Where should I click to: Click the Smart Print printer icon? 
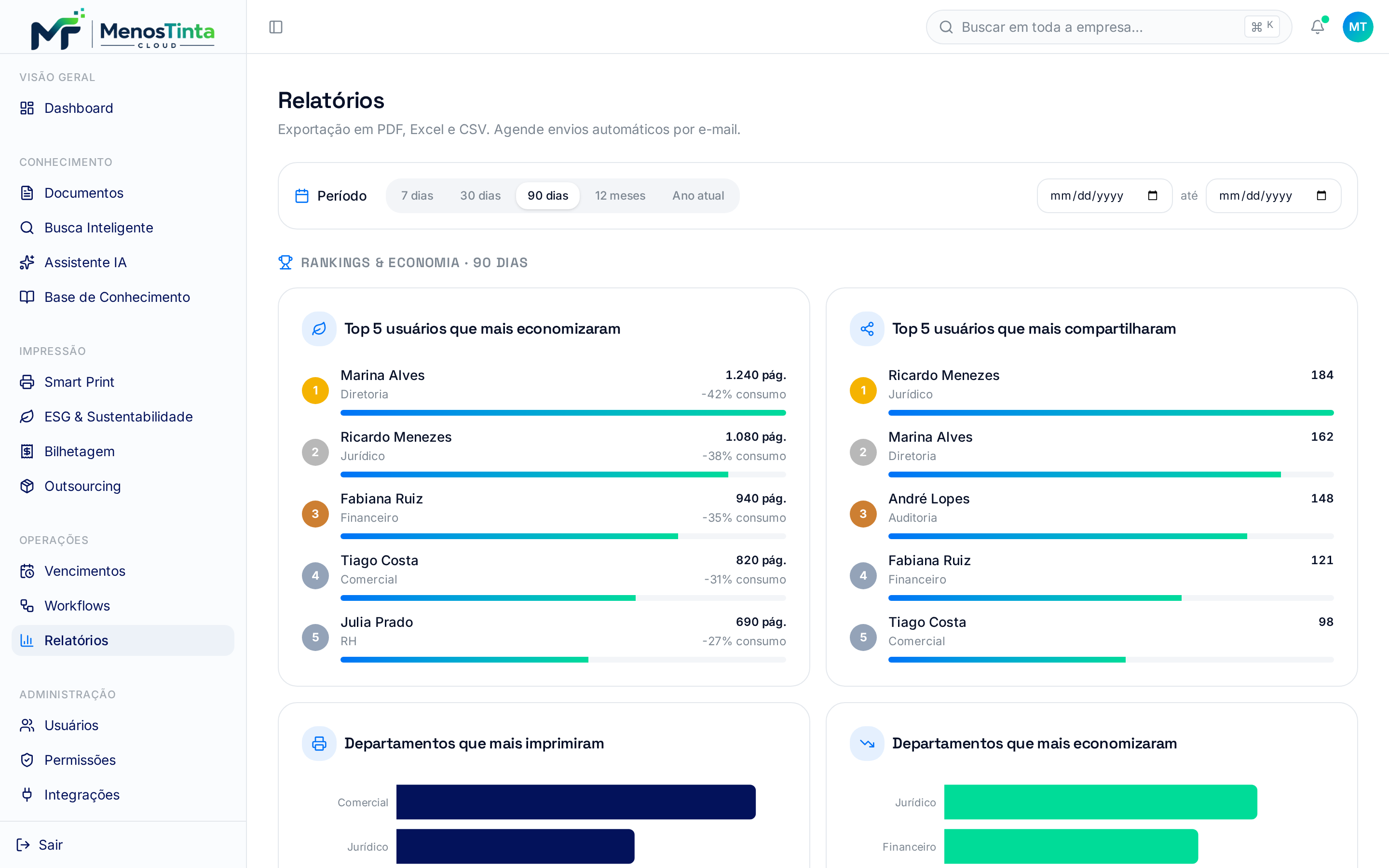[x=27, y=382]
